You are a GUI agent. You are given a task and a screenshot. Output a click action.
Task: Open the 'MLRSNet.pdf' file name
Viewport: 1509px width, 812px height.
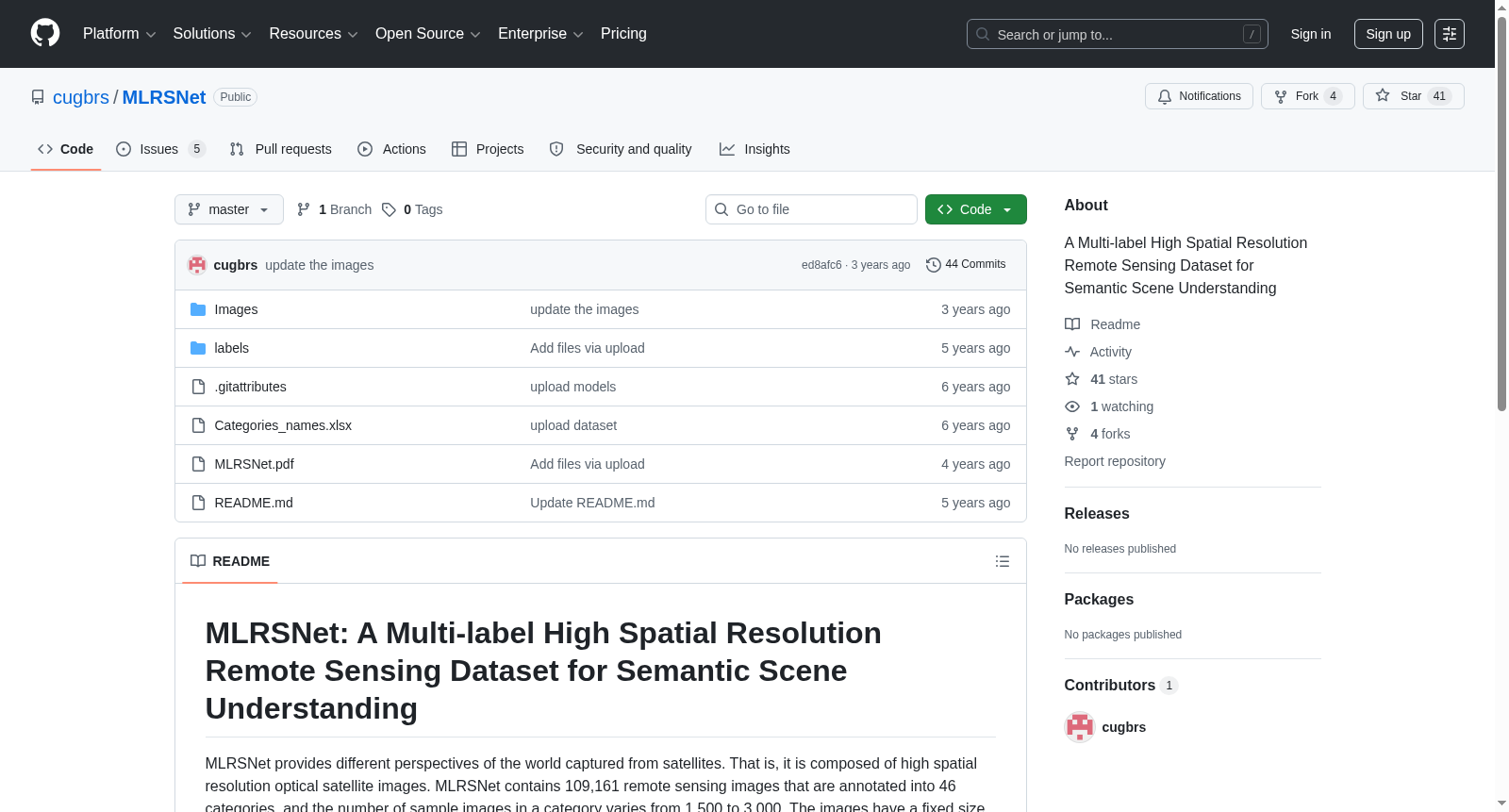(x=255, y=464)
